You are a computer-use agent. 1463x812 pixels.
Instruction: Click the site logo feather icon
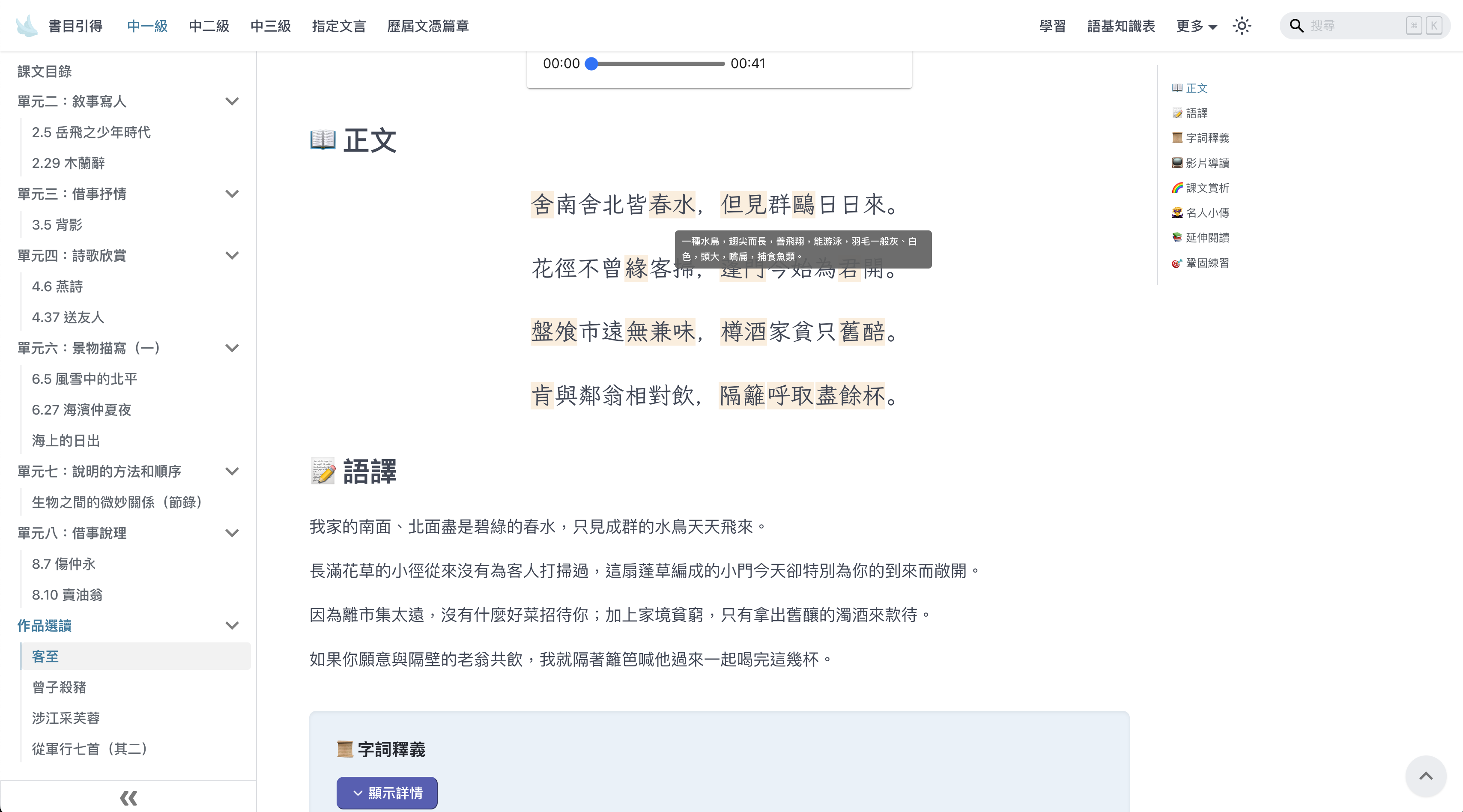27,26
